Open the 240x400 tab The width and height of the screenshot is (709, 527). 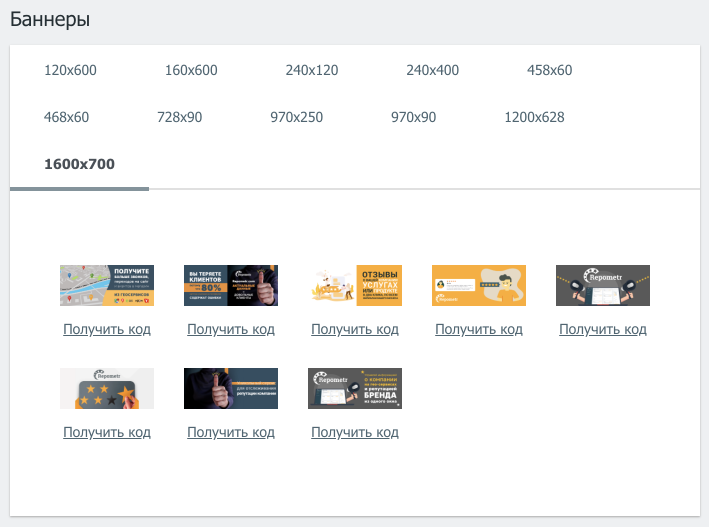(x=432, y=70)
